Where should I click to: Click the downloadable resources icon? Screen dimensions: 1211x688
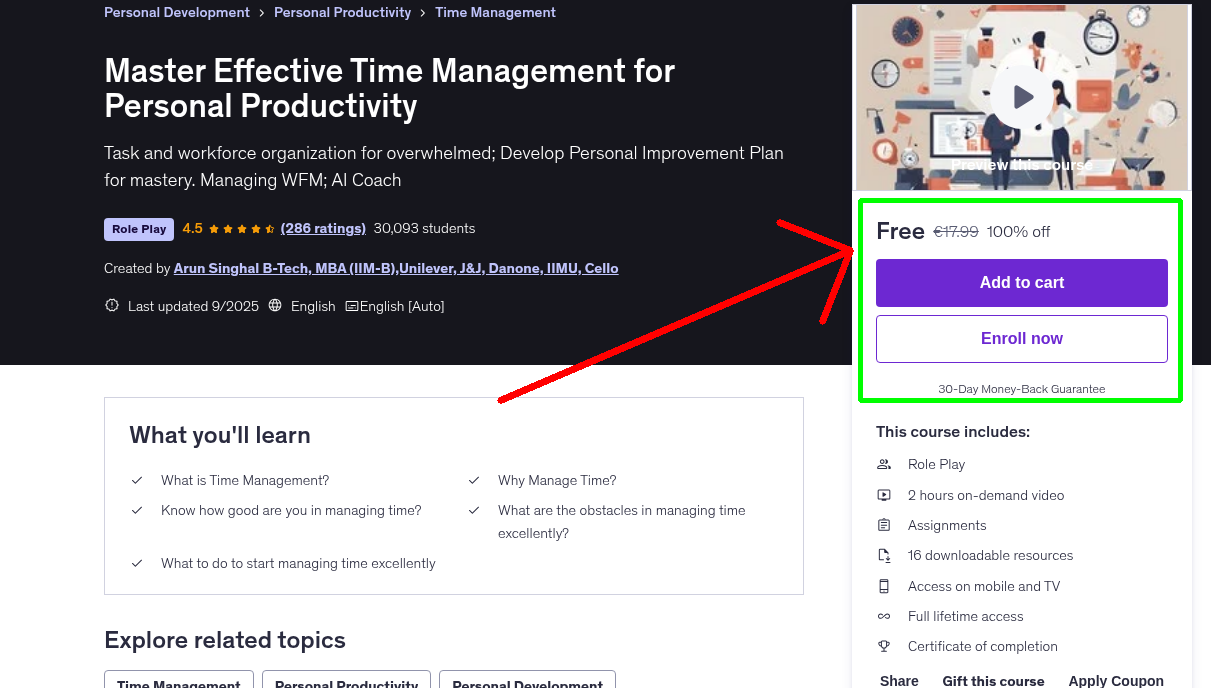(x=884, y=555)
